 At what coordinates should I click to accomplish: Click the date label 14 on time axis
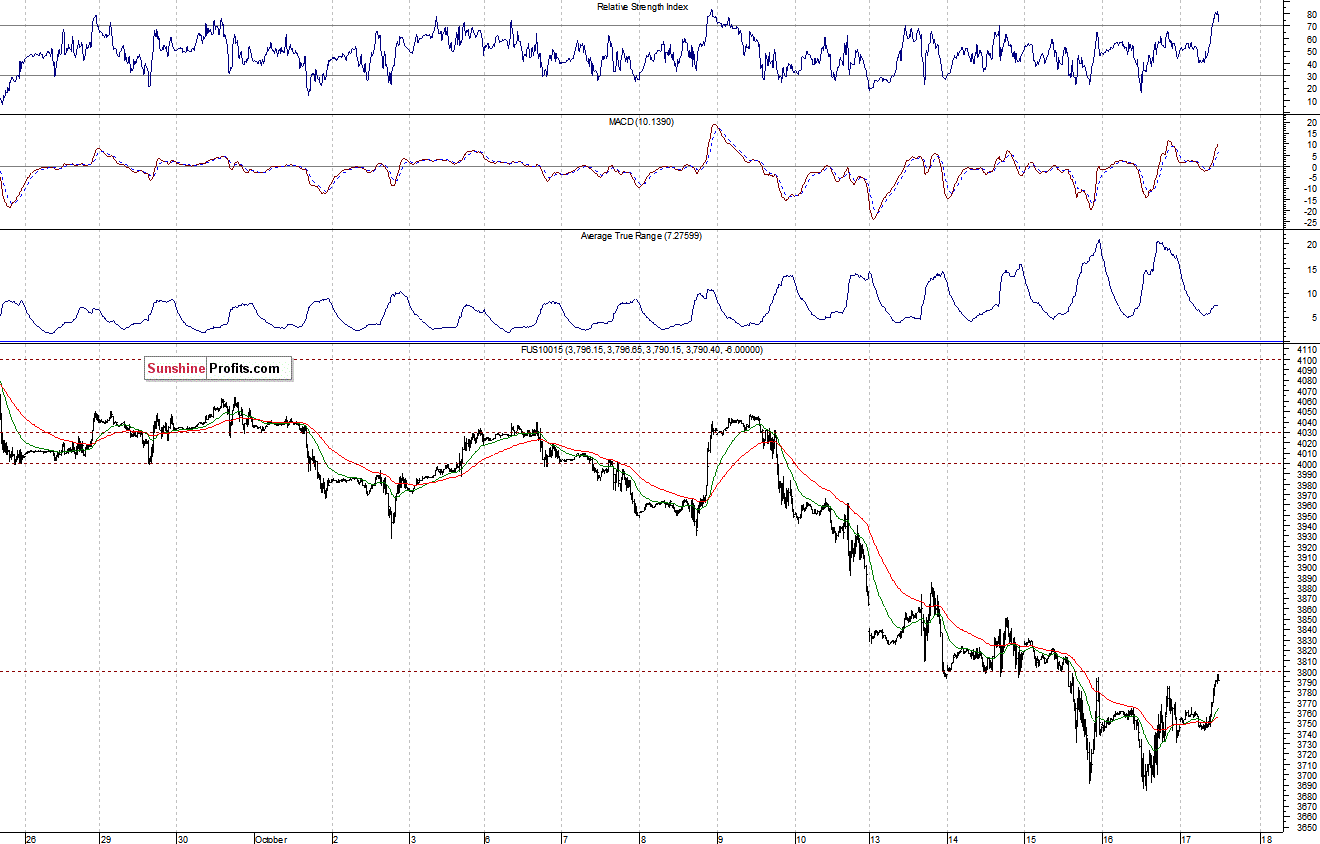coord(954,839)
